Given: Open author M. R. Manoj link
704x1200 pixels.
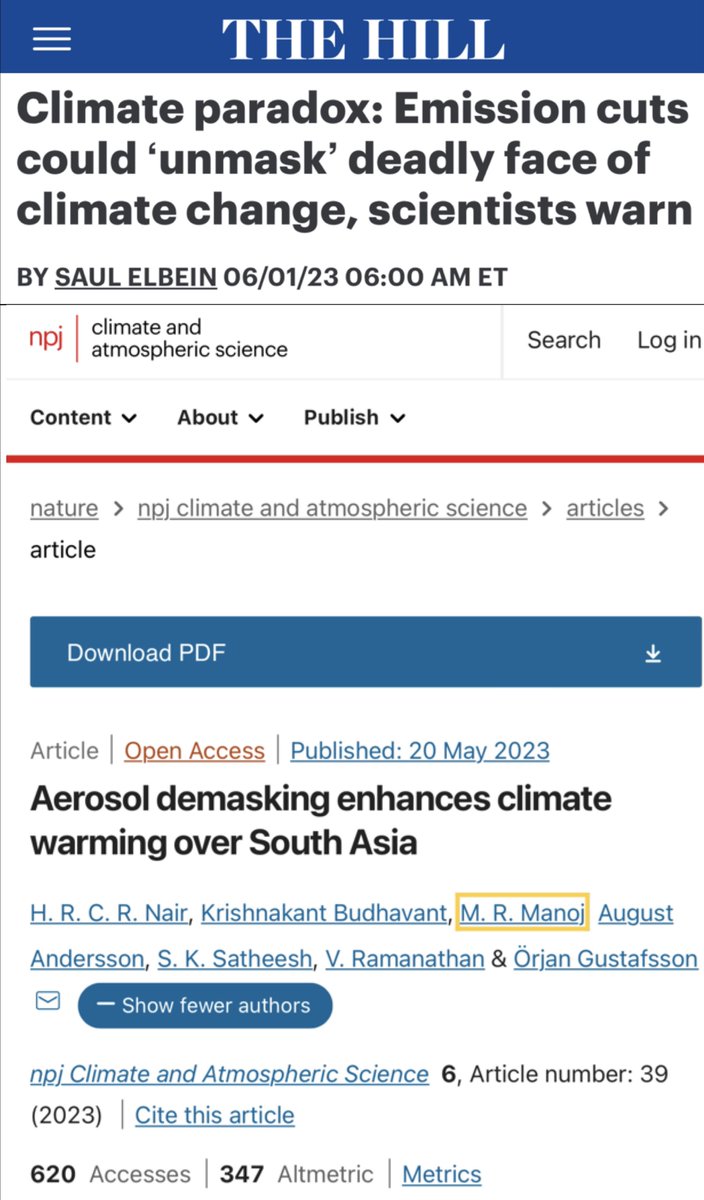Looking at the screenshot, I should [523, 913].
